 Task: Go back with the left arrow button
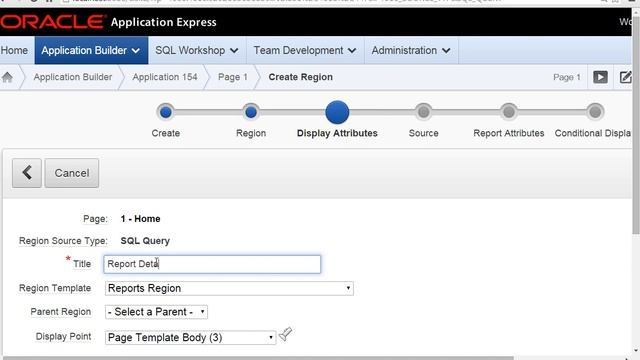27,173
